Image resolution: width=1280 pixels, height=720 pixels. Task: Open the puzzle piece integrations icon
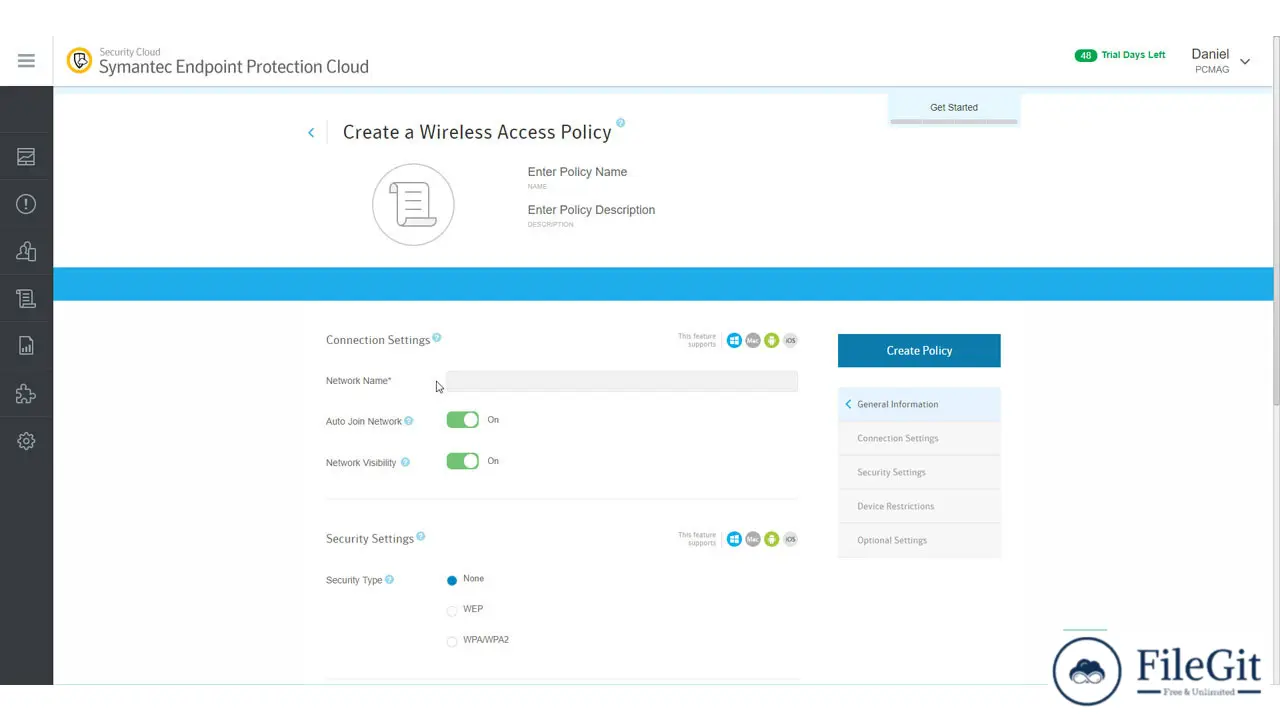pyautogui.click(x=26, y=394)
